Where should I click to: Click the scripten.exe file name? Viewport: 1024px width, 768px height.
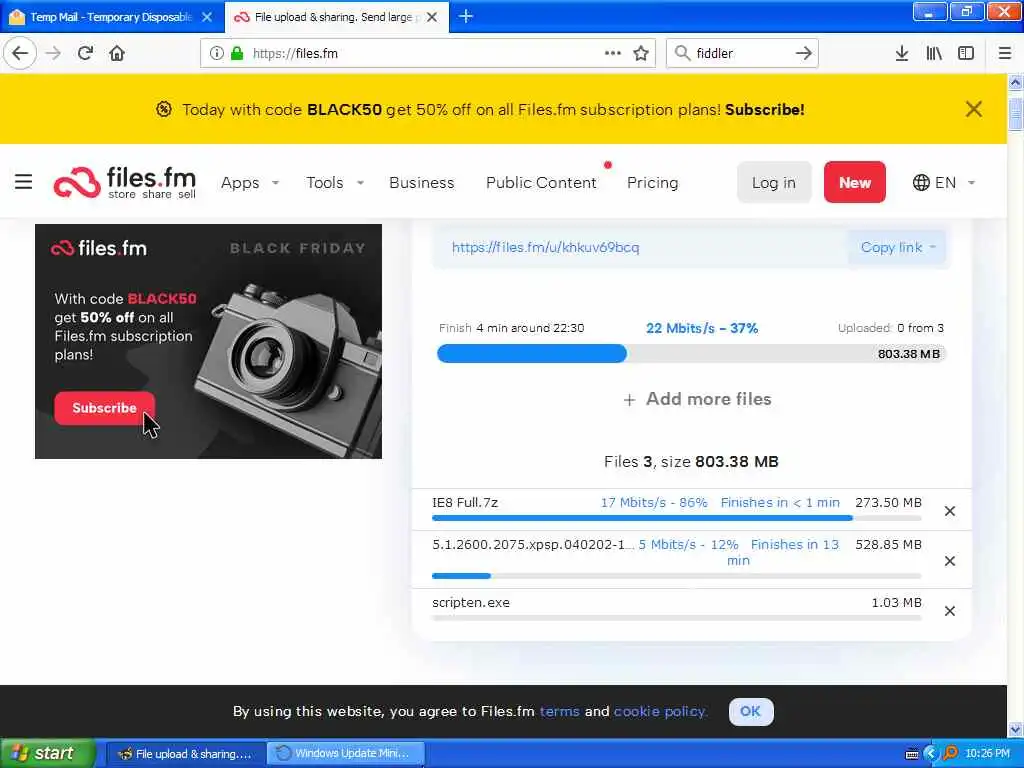click(471, 602)
